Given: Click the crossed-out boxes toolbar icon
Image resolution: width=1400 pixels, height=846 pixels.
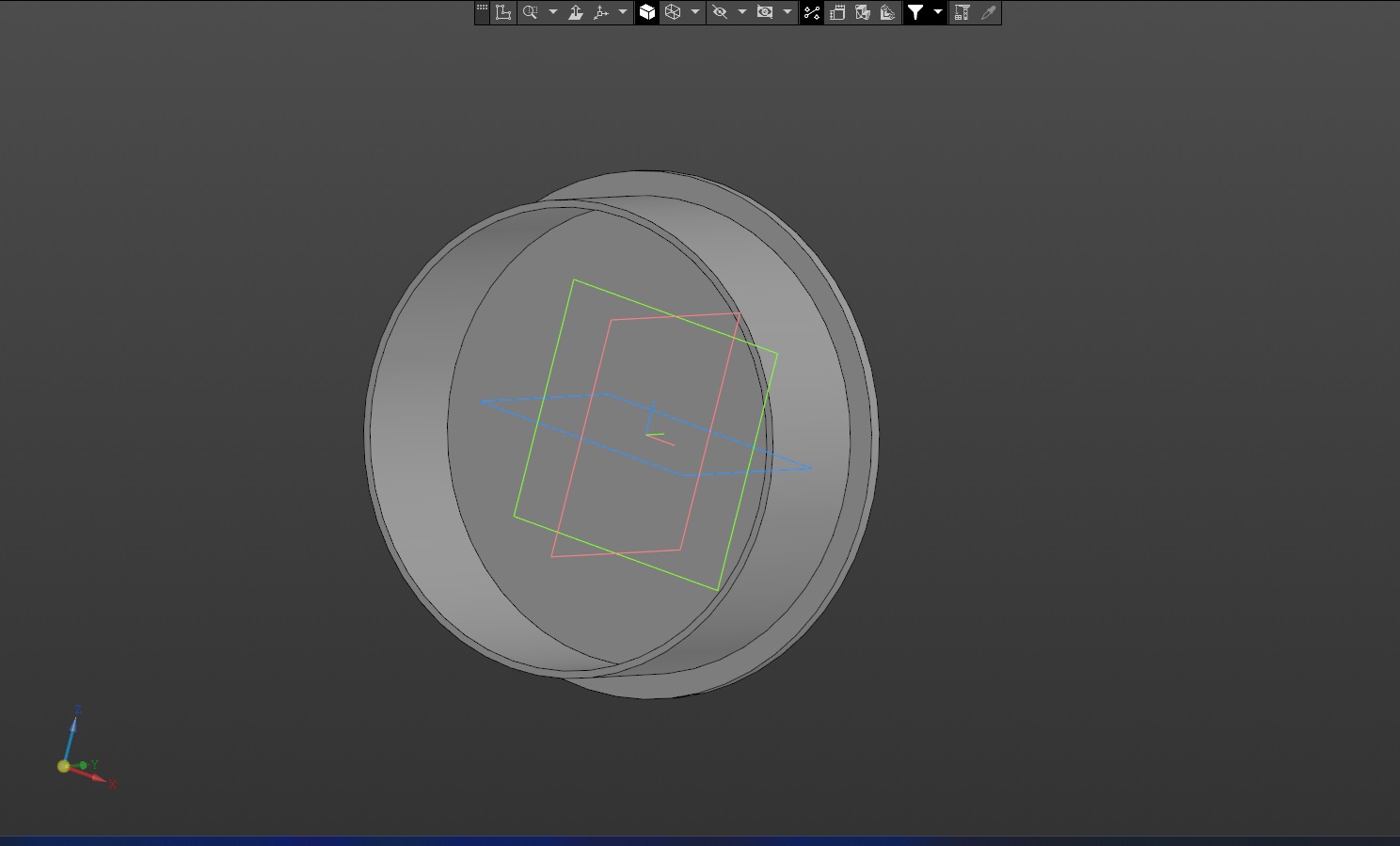Looking at the screenshot, I should (863, 12).
